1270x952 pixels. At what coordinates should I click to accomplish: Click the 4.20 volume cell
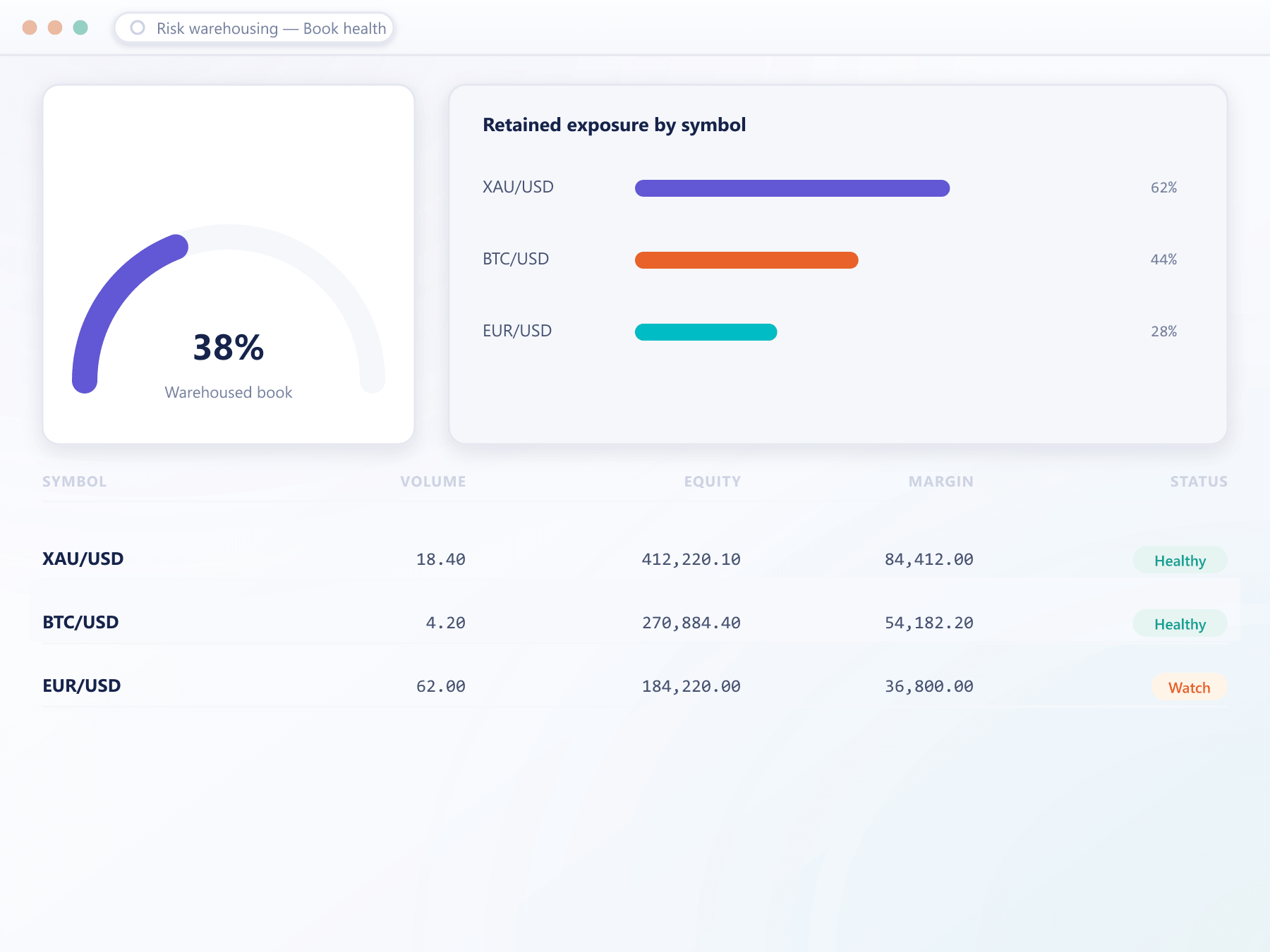click(x=446, y=623)
